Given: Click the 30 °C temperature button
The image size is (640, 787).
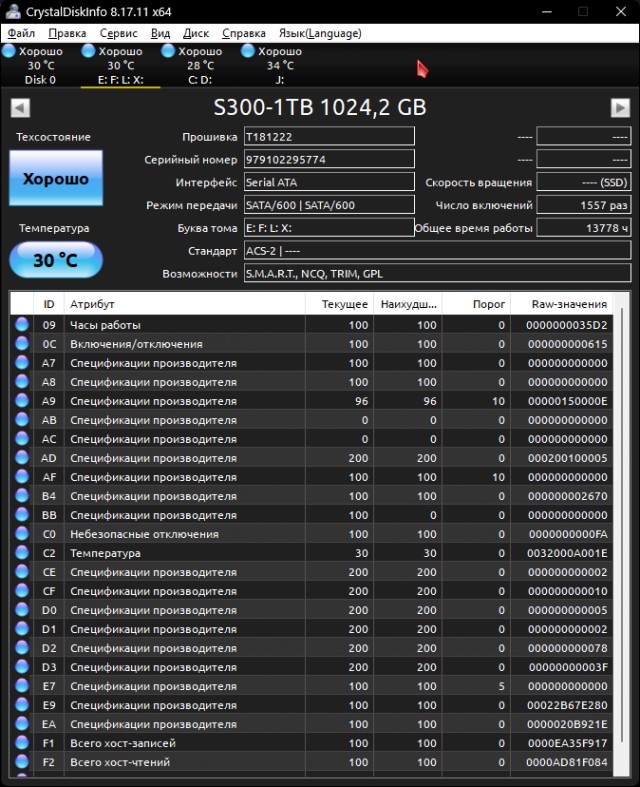Looking at the screenshot, I should (x=56, y=260).
